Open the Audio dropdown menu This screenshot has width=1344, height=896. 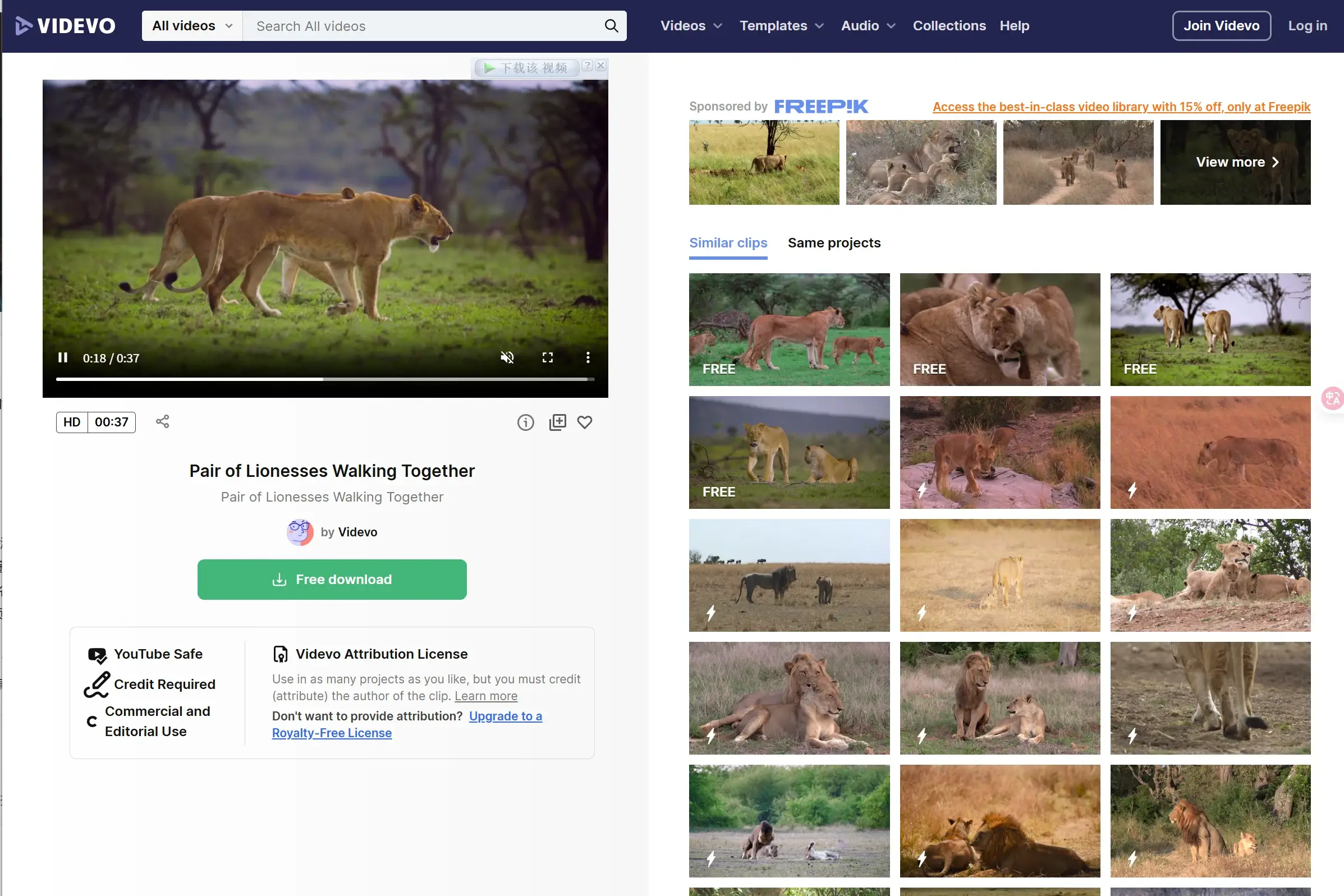868,26
